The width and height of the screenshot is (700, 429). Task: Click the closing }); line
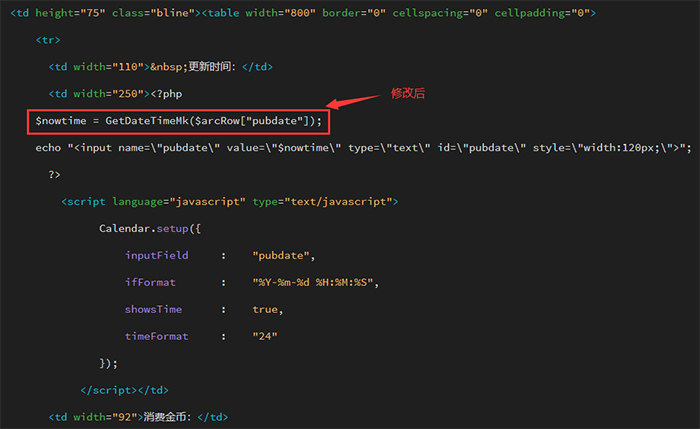pos(108,363)
